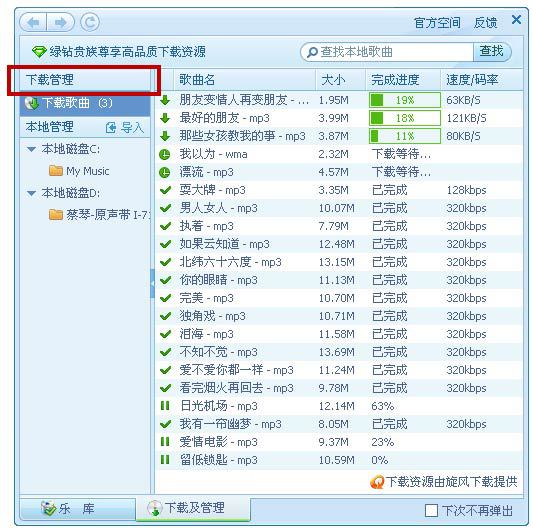The width and height of the screenshot is (533, 531).
Task: Click the 蔡琴-原声带 folder icon
Action: (56, 215)
